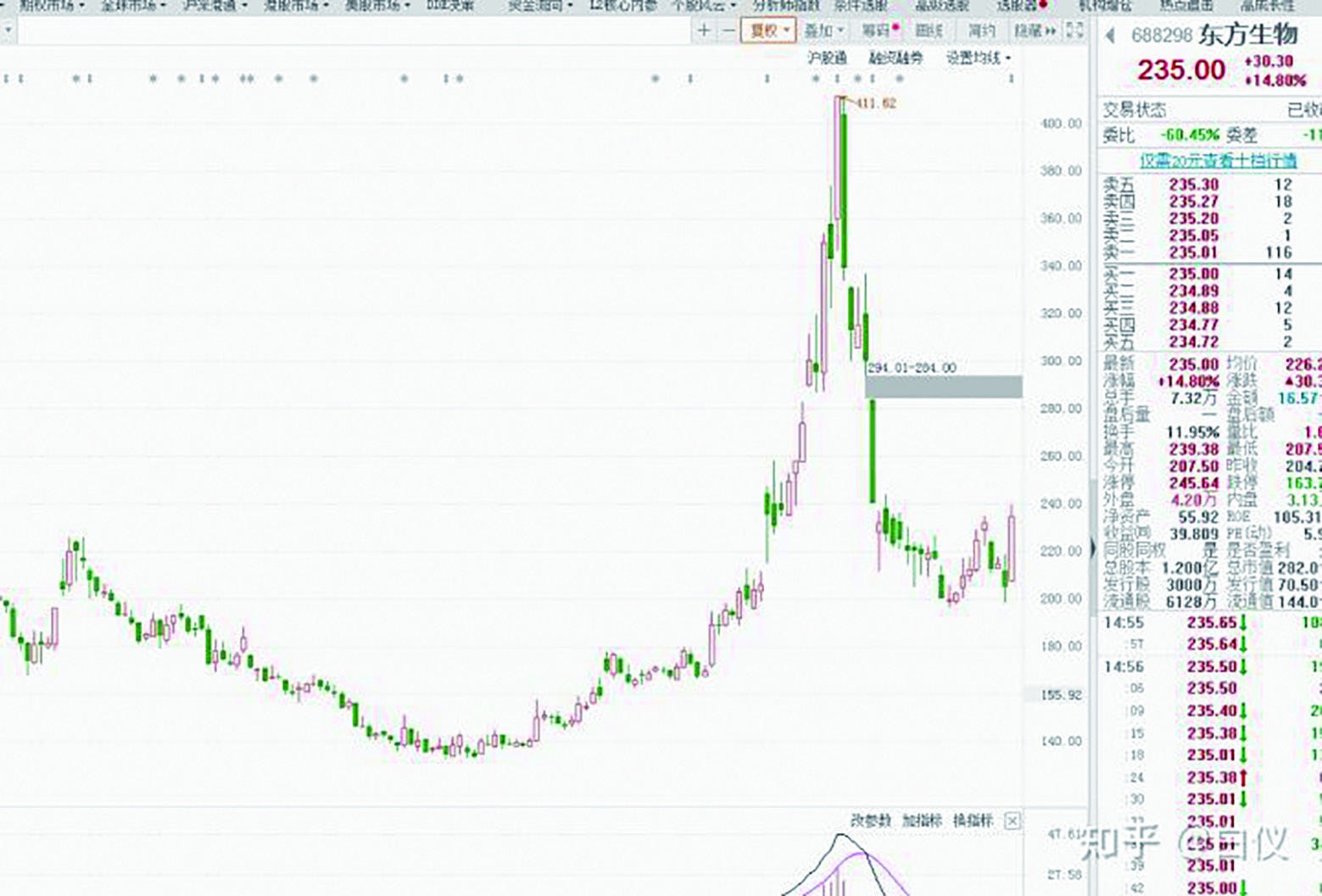
Task: Open the 复权 adjustment dropdown
Action: (768, 31)
